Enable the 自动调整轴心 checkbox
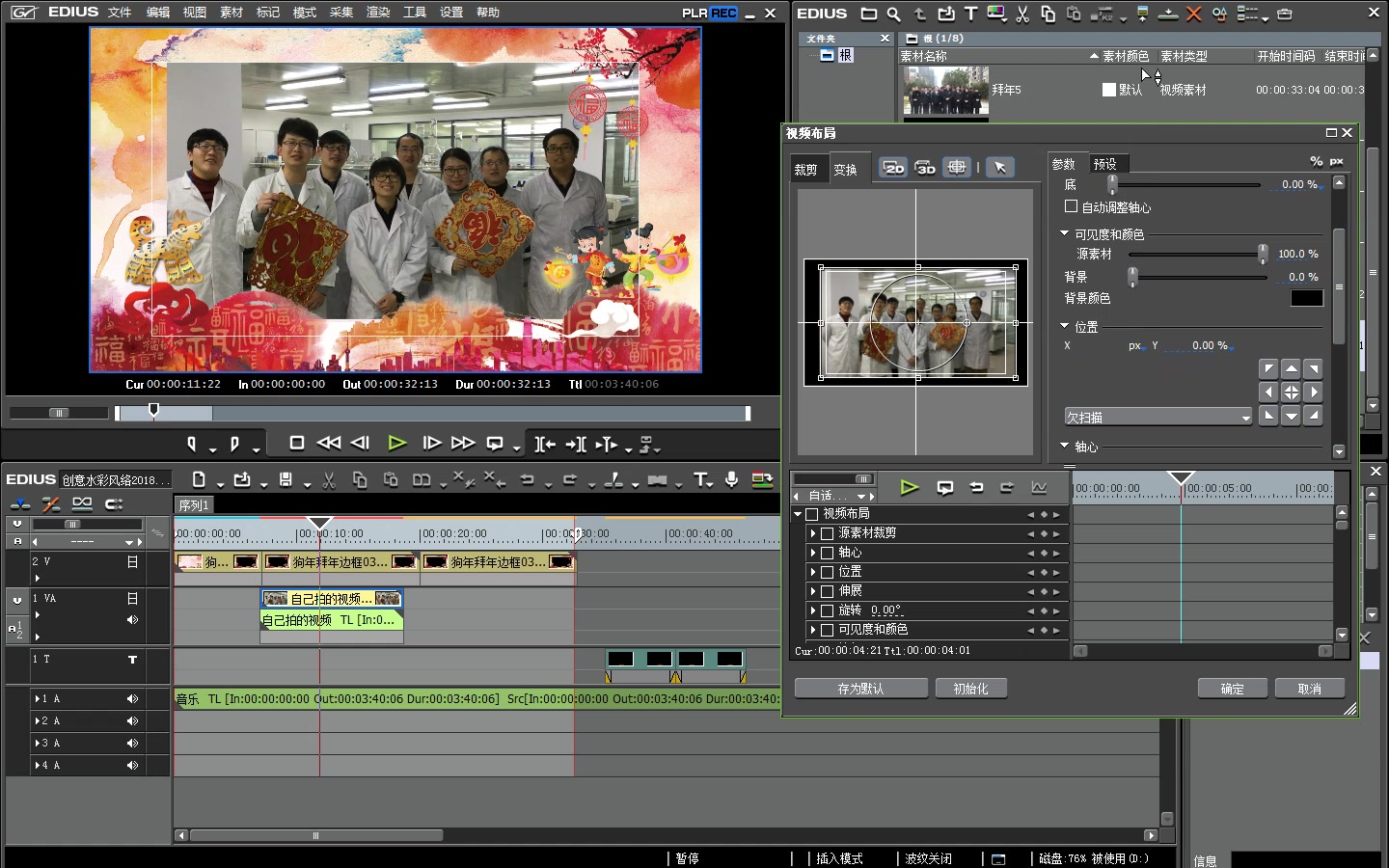This screenshot has height=868, width=1389. click(1071, 206)
